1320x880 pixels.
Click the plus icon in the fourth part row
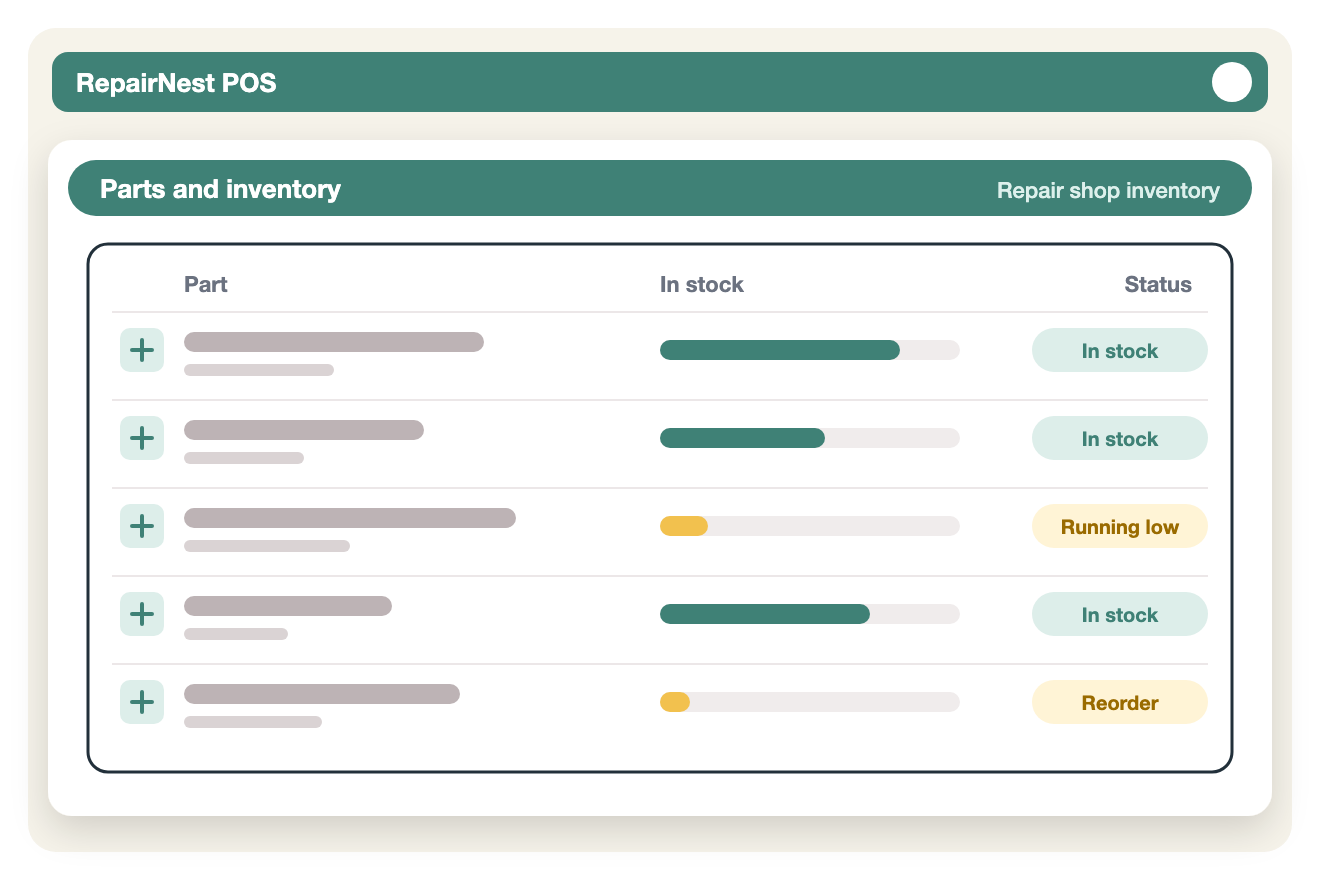coord(142,614)
